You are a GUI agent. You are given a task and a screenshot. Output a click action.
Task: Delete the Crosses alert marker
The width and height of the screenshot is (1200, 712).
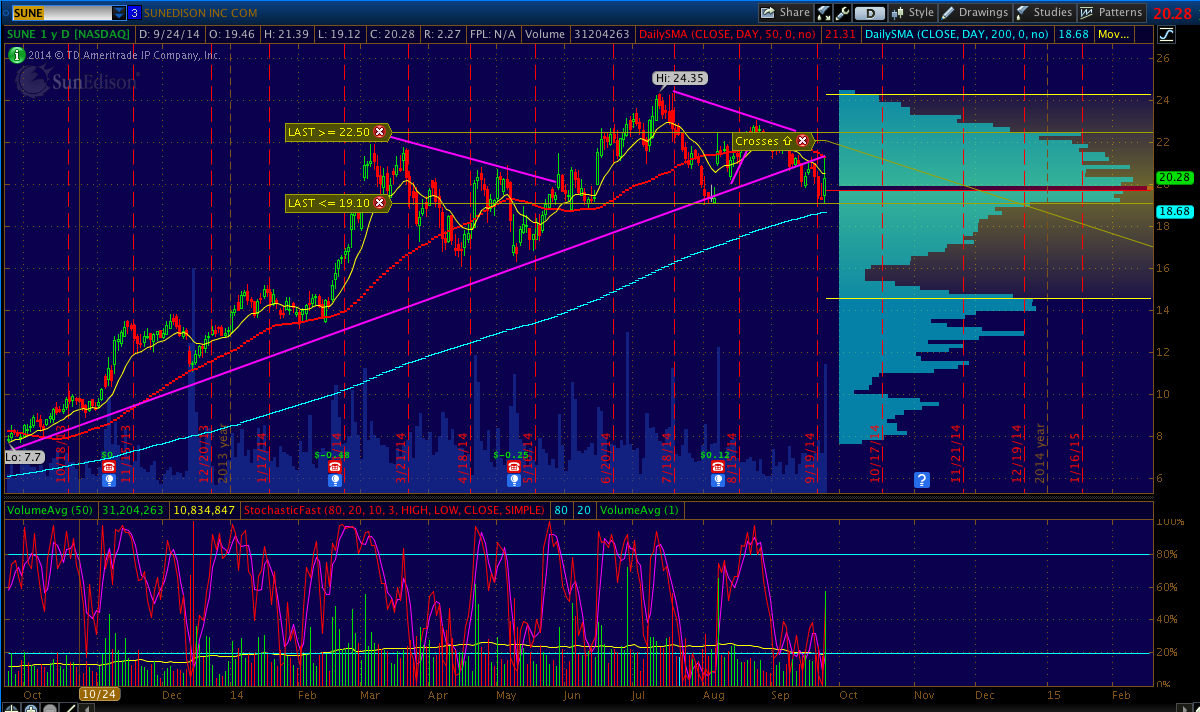click(x=802, y=141)
